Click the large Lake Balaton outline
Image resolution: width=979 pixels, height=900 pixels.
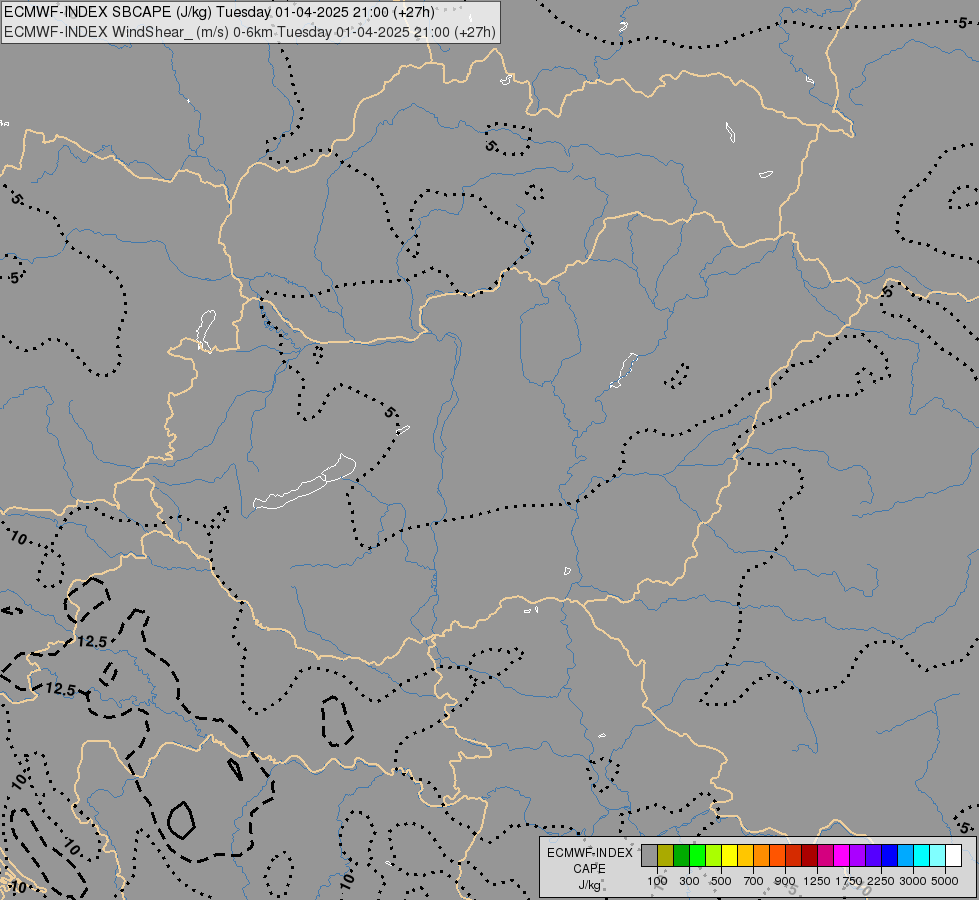[x=305, y=482]
